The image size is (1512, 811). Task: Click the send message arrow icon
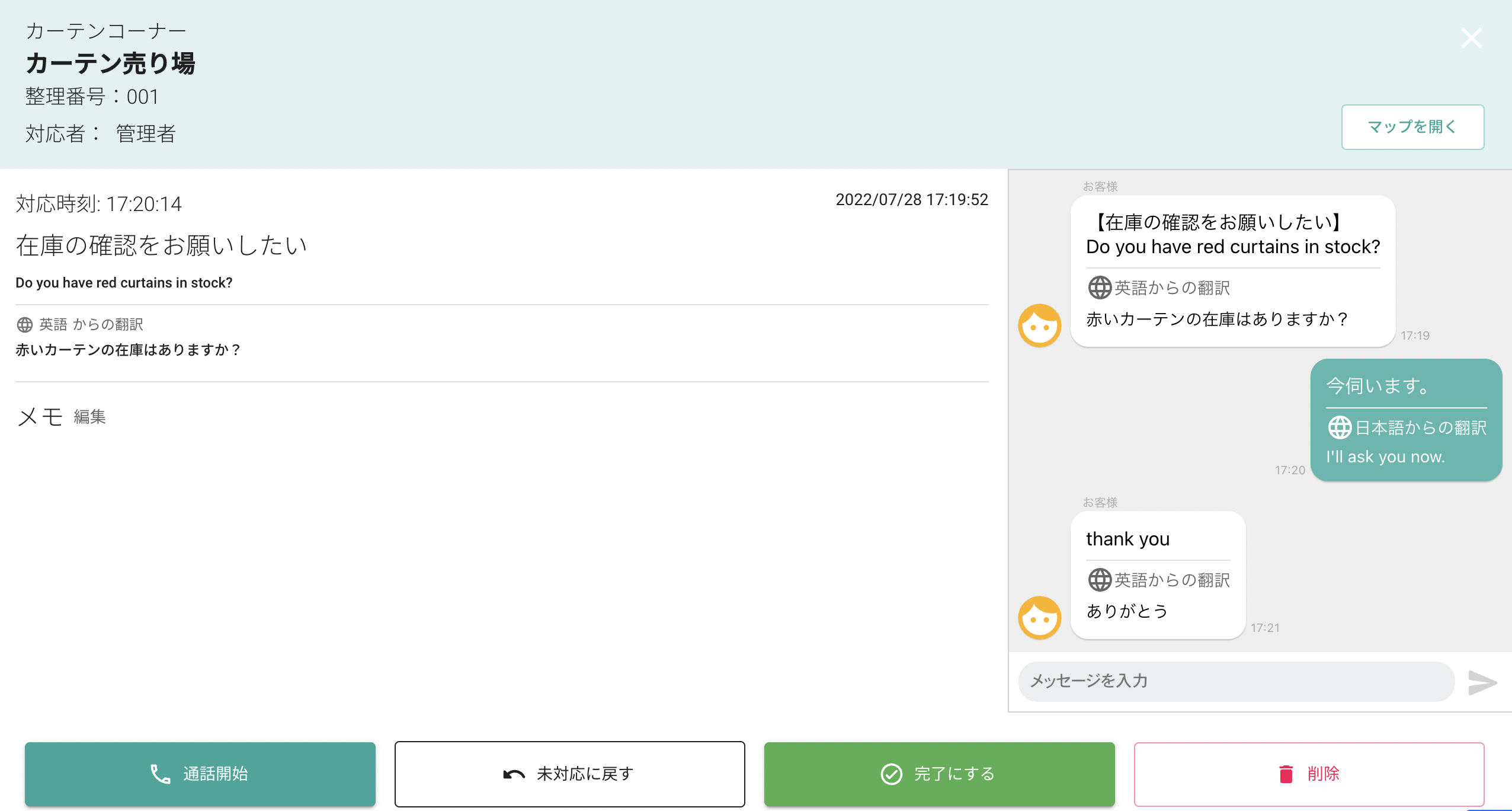(1482, 682)
